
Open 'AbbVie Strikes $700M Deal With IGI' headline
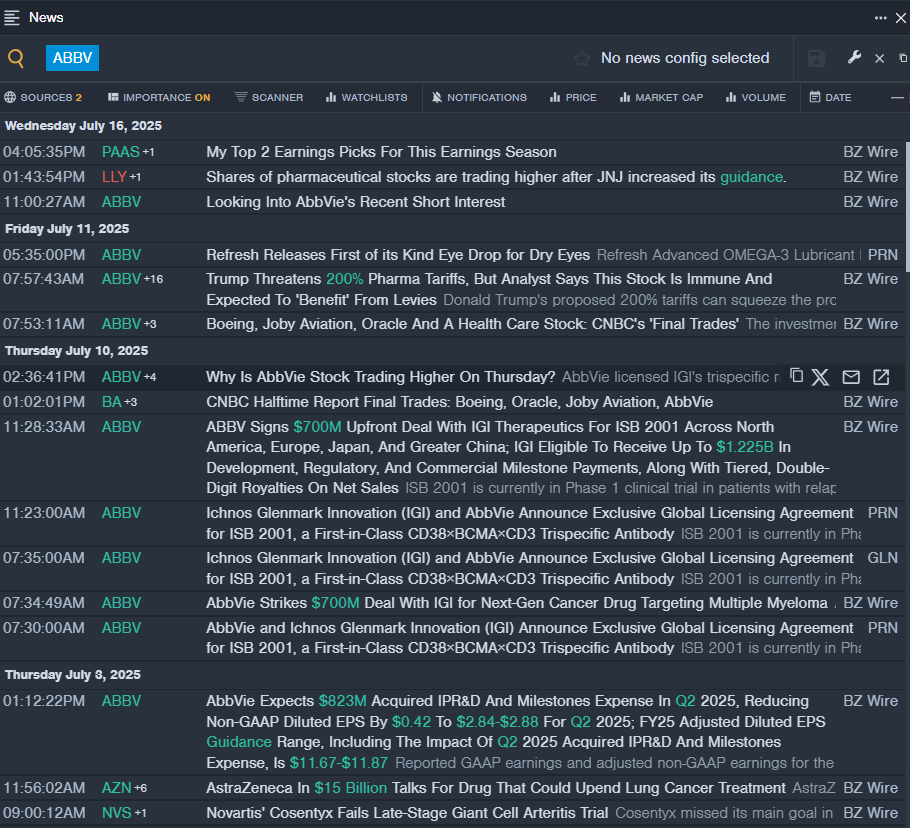click(x=517, y=603)
